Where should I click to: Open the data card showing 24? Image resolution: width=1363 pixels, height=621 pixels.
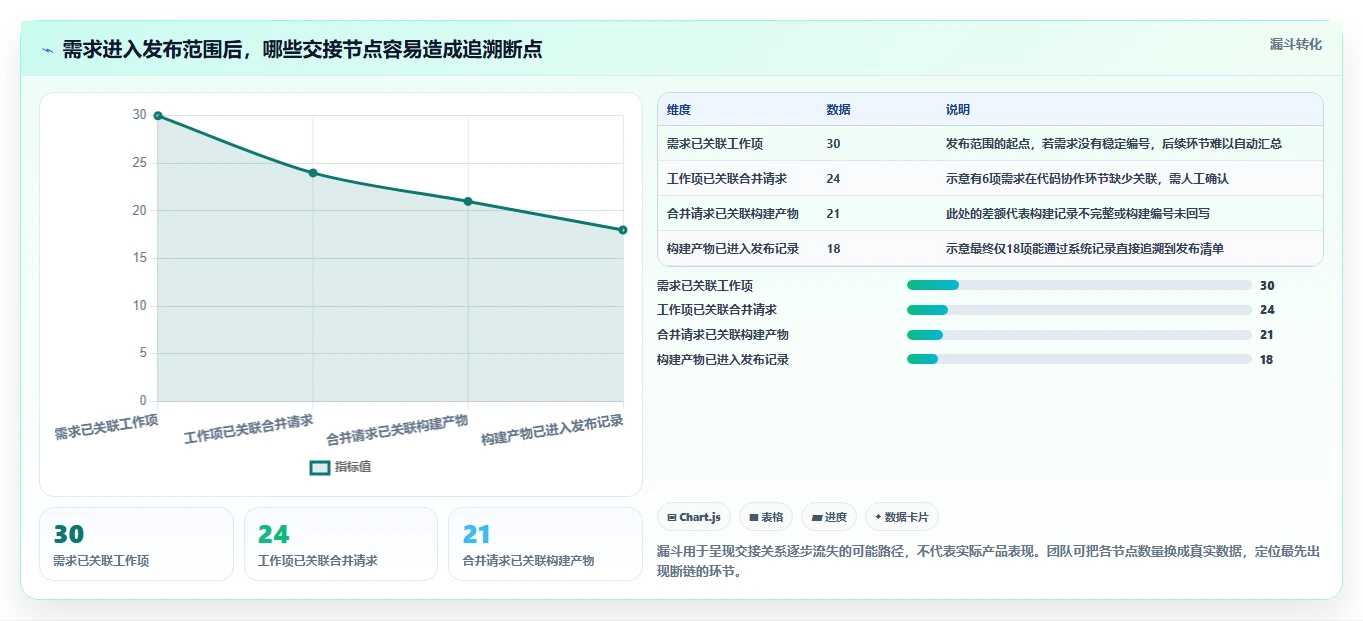point(341,544)
